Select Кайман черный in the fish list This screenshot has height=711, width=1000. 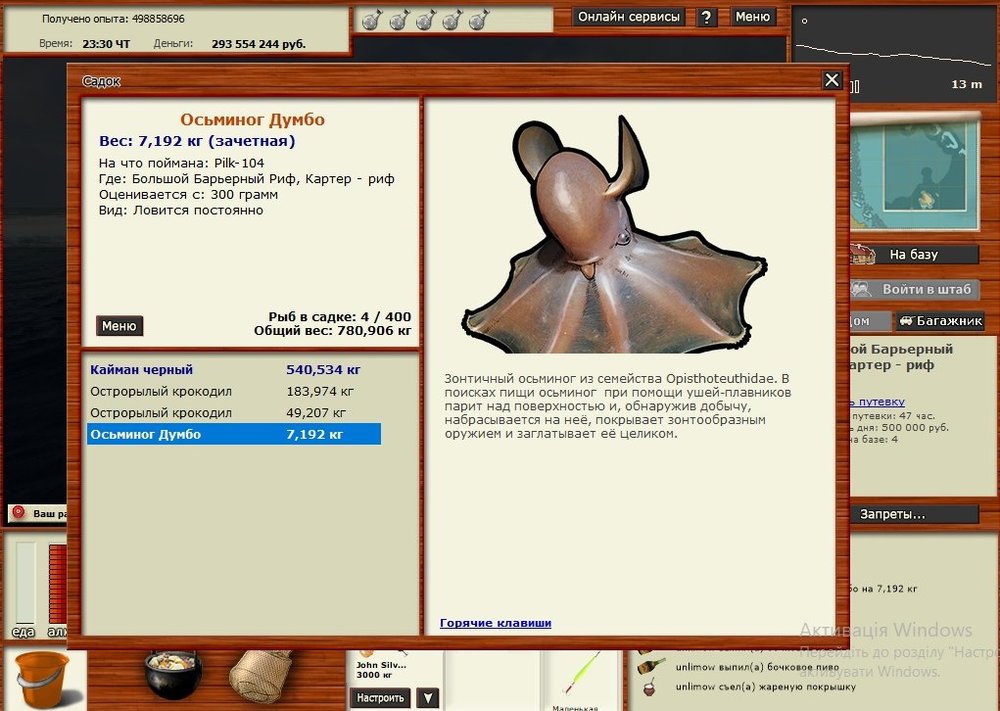(142, 370)
